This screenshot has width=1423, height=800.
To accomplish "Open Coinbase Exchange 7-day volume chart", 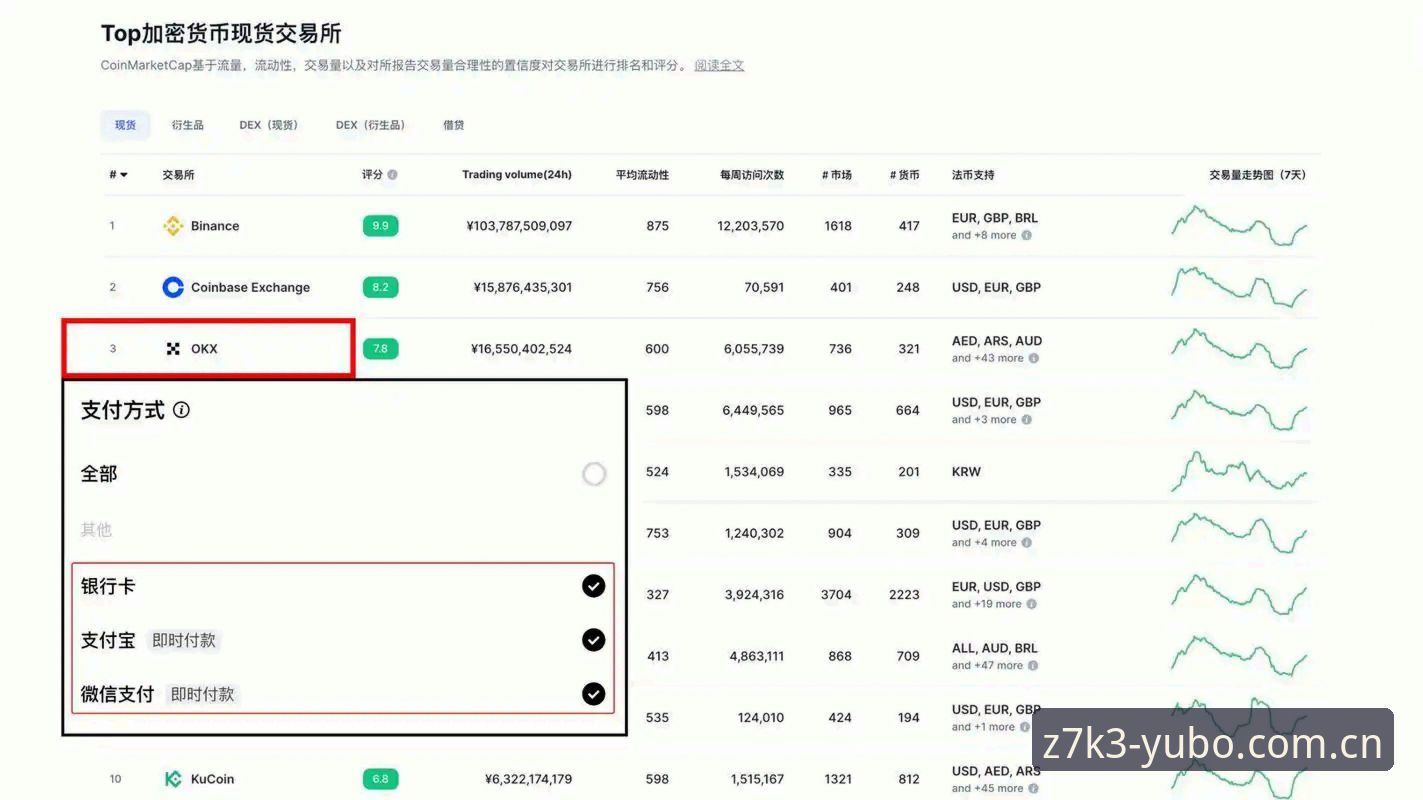I will pos(1239,287).
